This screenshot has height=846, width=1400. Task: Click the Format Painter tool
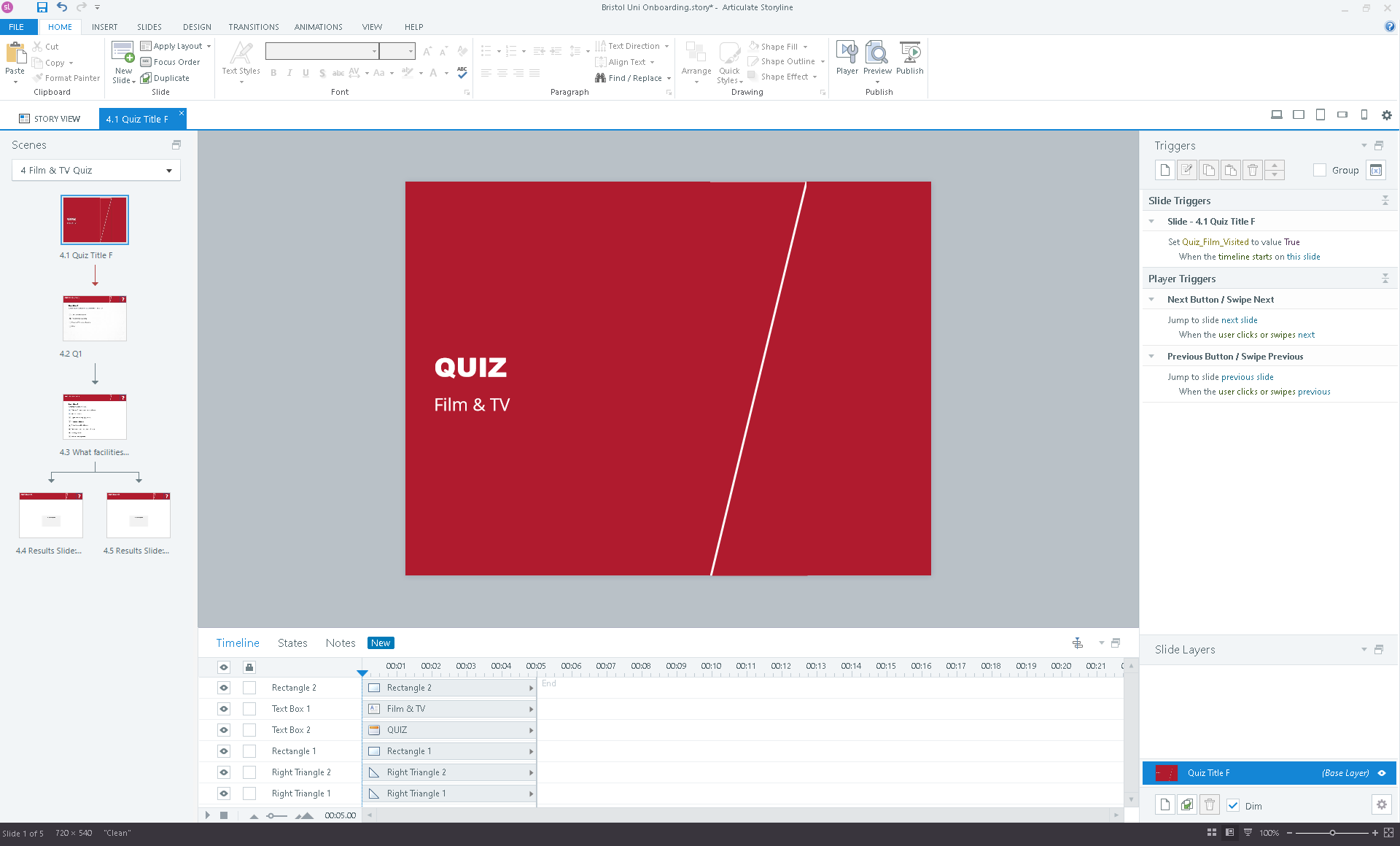click(66, 78)
